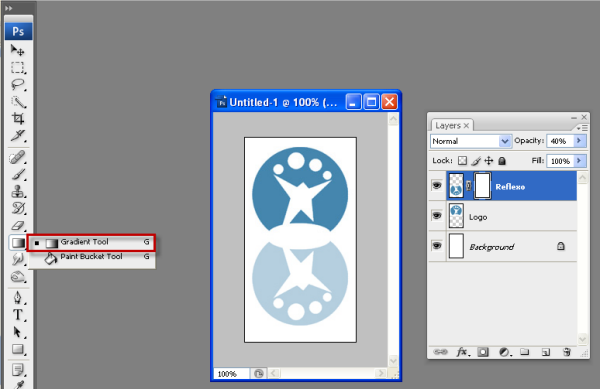Select the Smudge tool in toolbar

[x=18, y=259]
